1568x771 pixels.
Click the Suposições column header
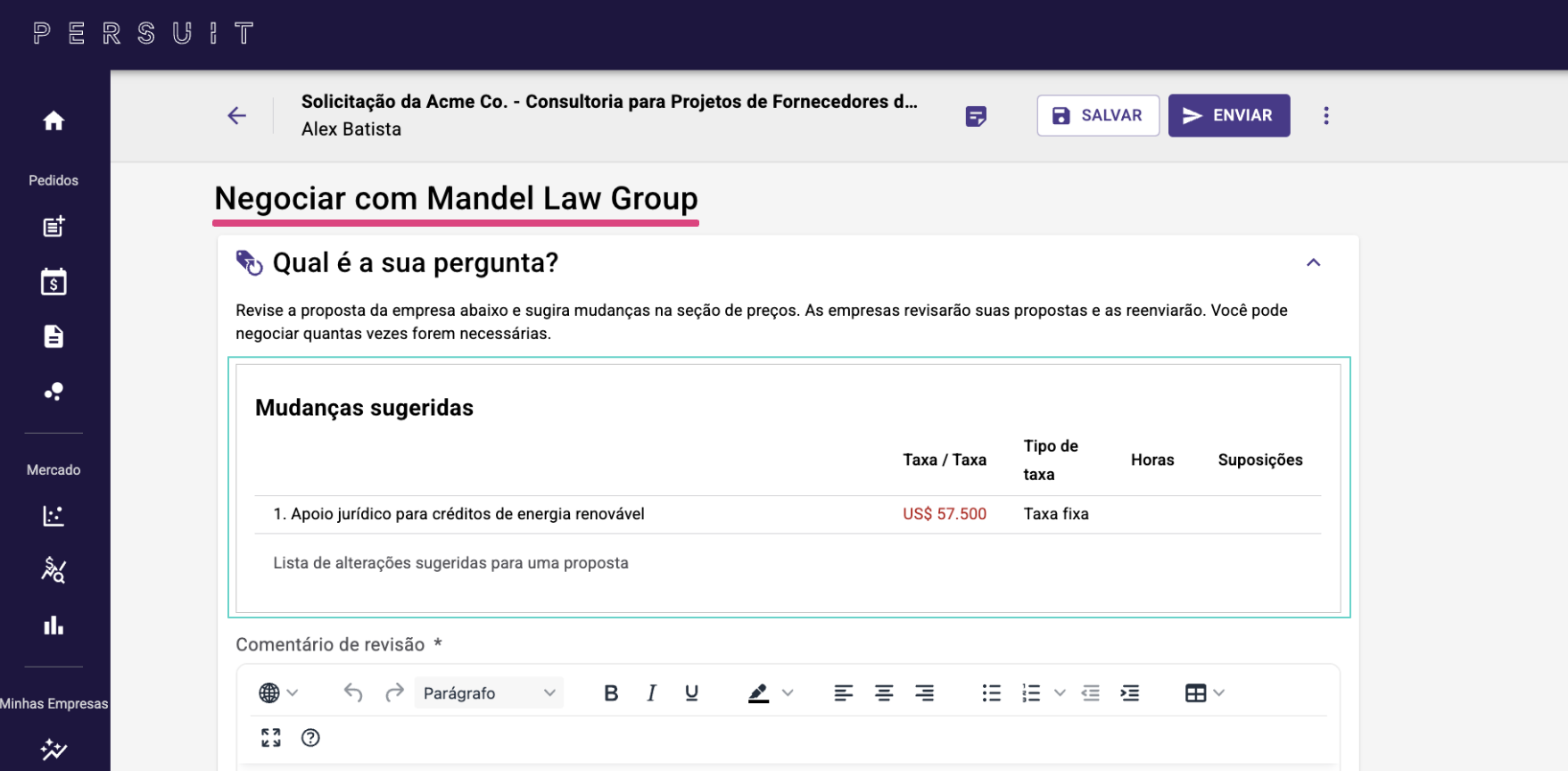point(1260,460)
